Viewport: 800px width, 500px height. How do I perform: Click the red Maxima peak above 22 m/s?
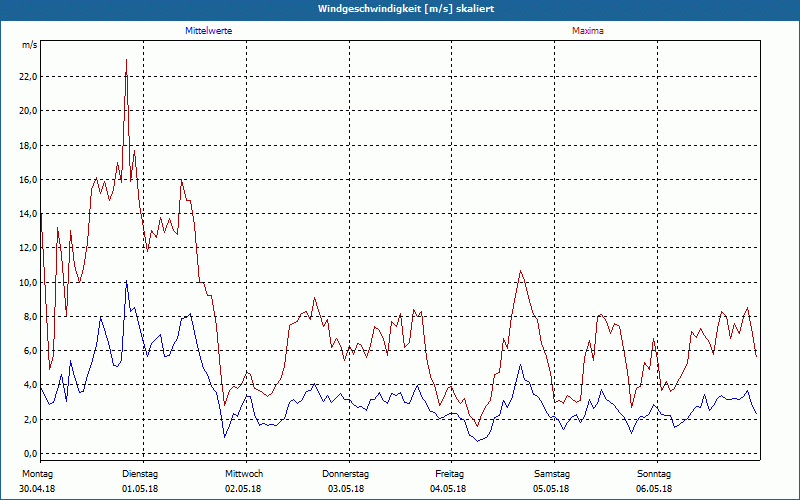[126, 61]
